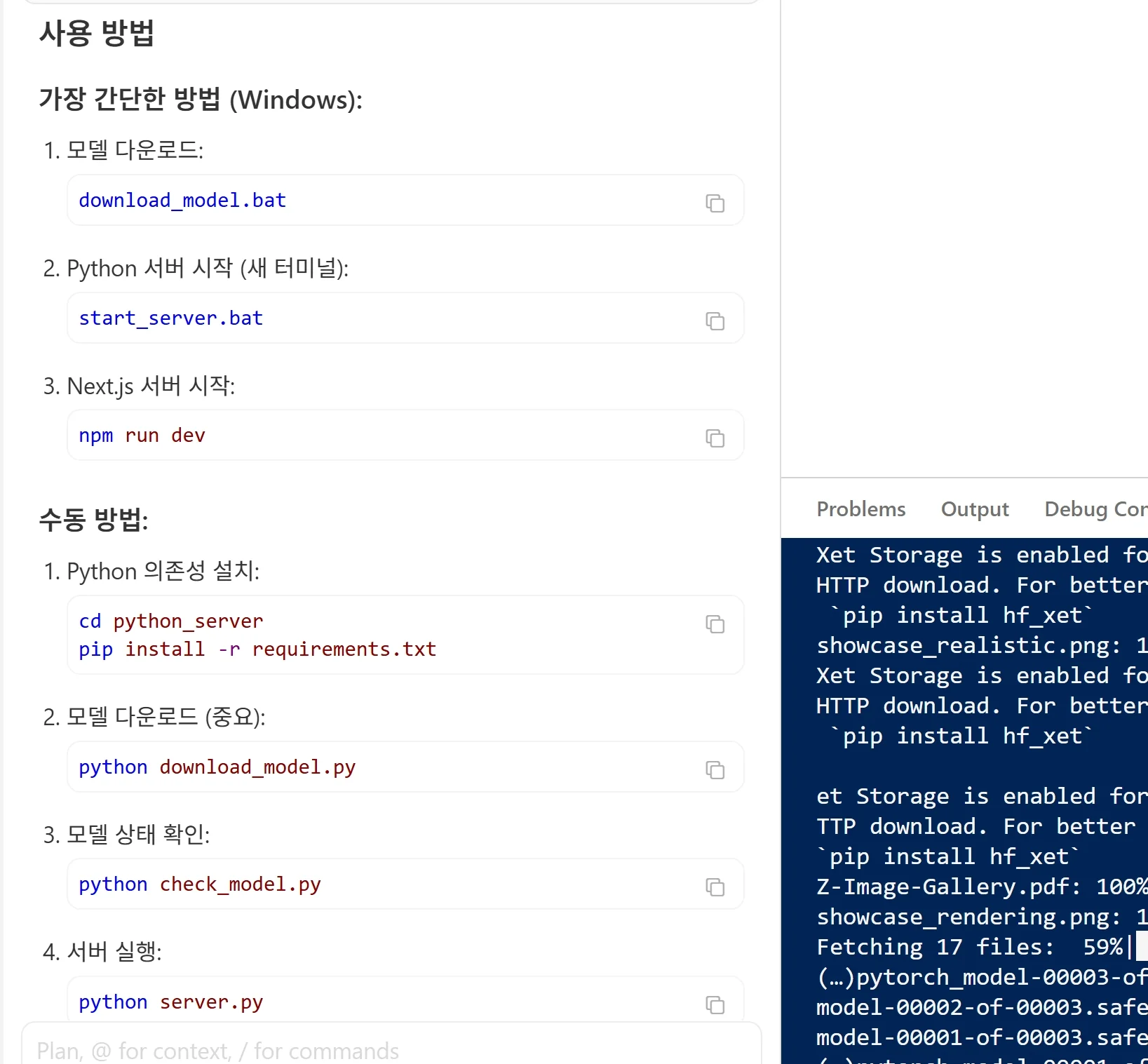Select the pip install -r requirements.txt line
Viewport: 1148px width, 1064px height.
[257, 649]
